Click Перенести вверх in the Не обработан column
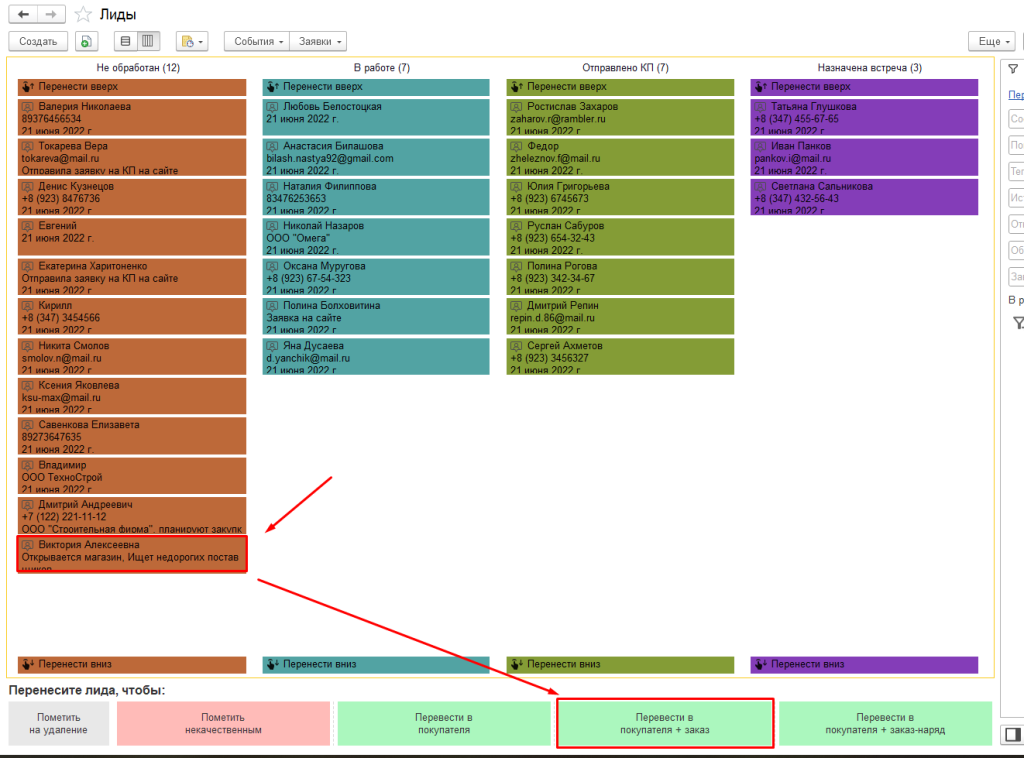 pyautogui.click(x=132, y=86)
